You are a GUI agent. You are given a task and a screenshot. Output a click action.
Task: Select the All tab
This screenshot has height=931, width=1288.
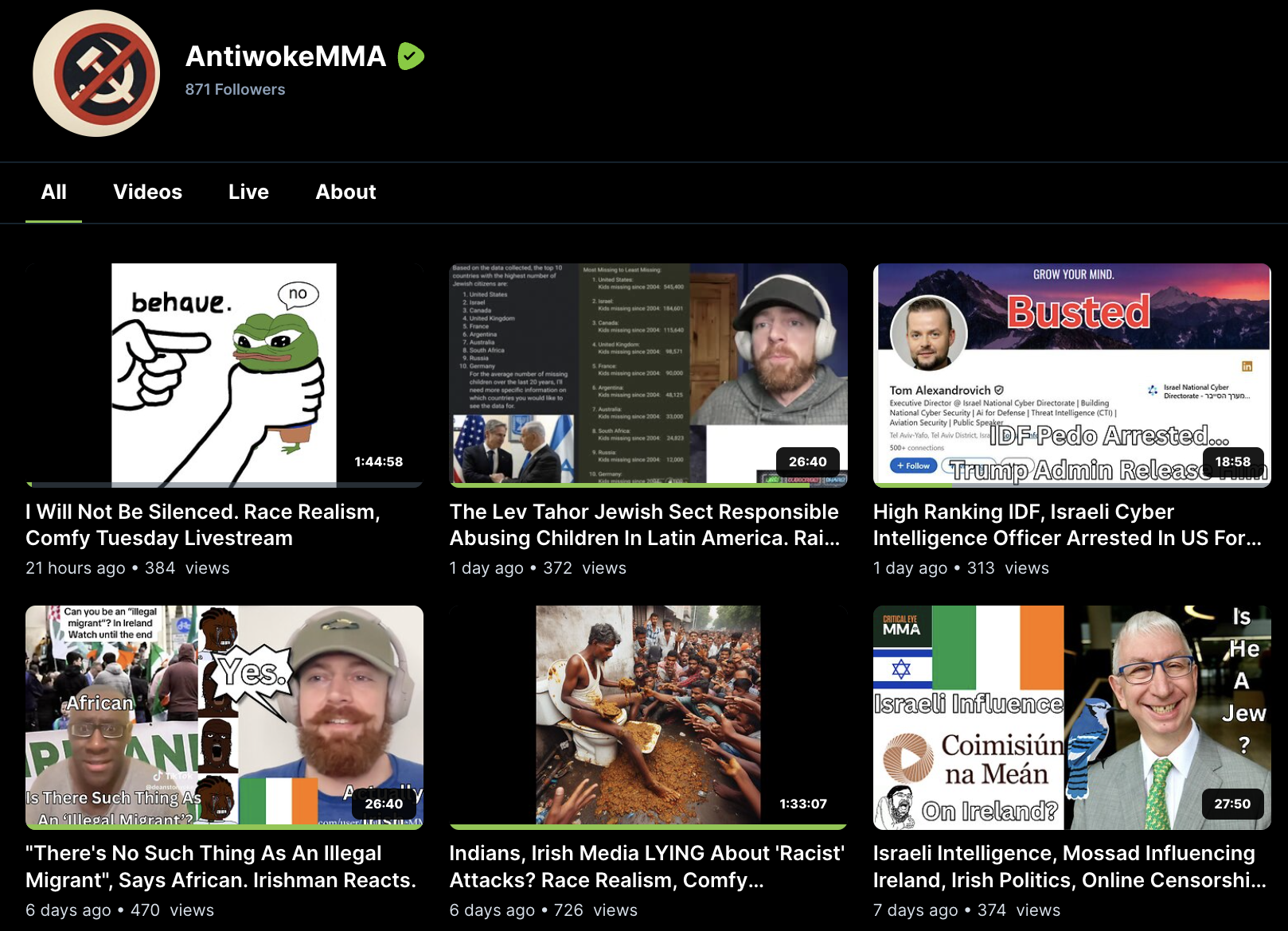click(54, 192)
